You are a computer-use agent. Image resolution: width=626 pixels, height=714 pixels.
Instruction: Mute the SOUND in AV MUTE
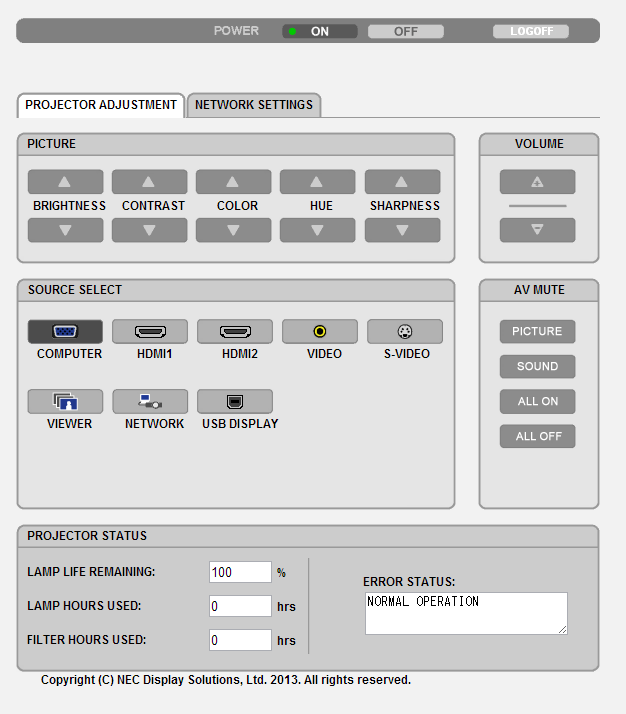tap(537, 367)
